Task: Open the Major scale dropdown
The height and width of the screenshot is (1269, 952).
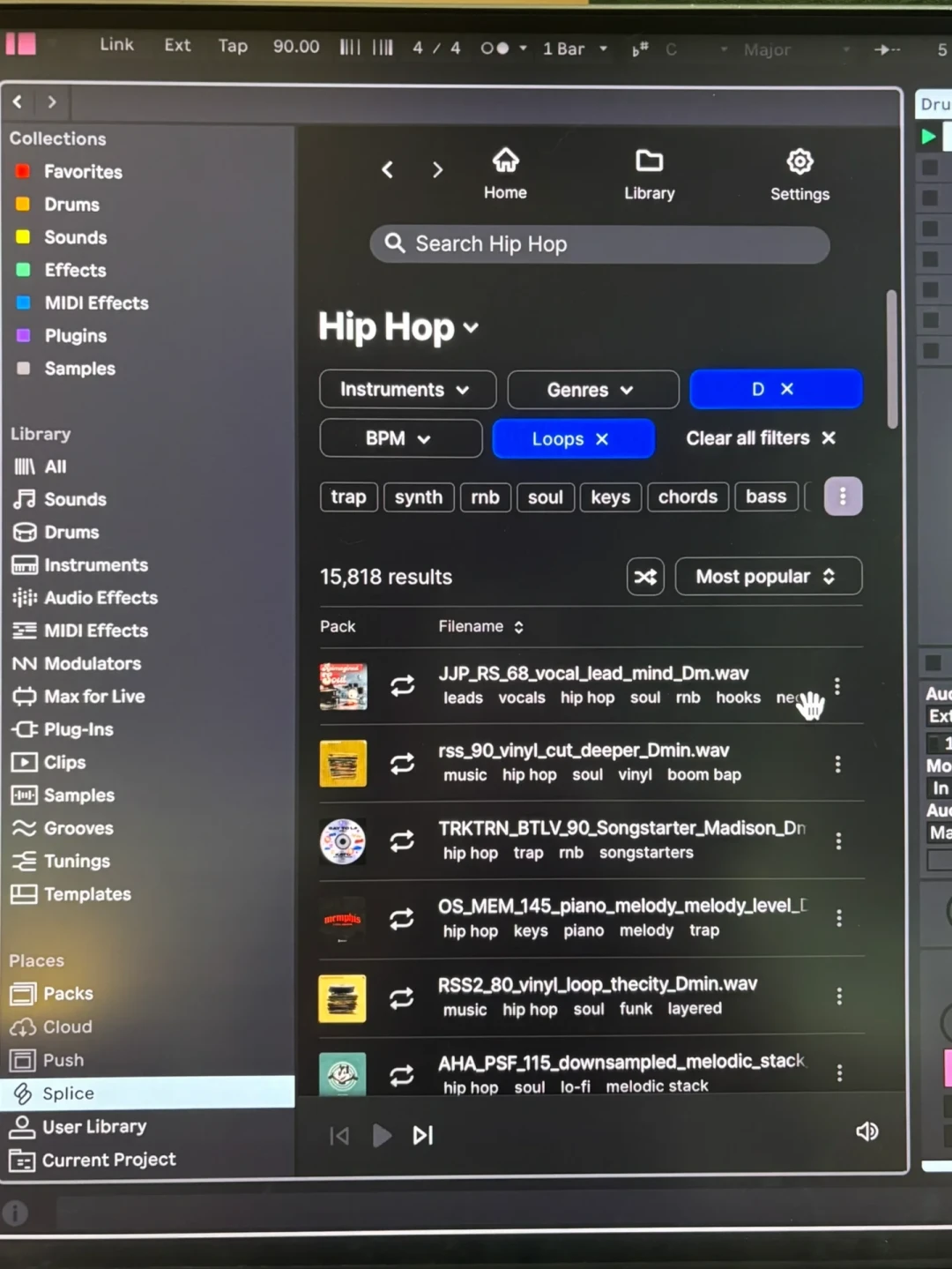Action: coord(797,49)
